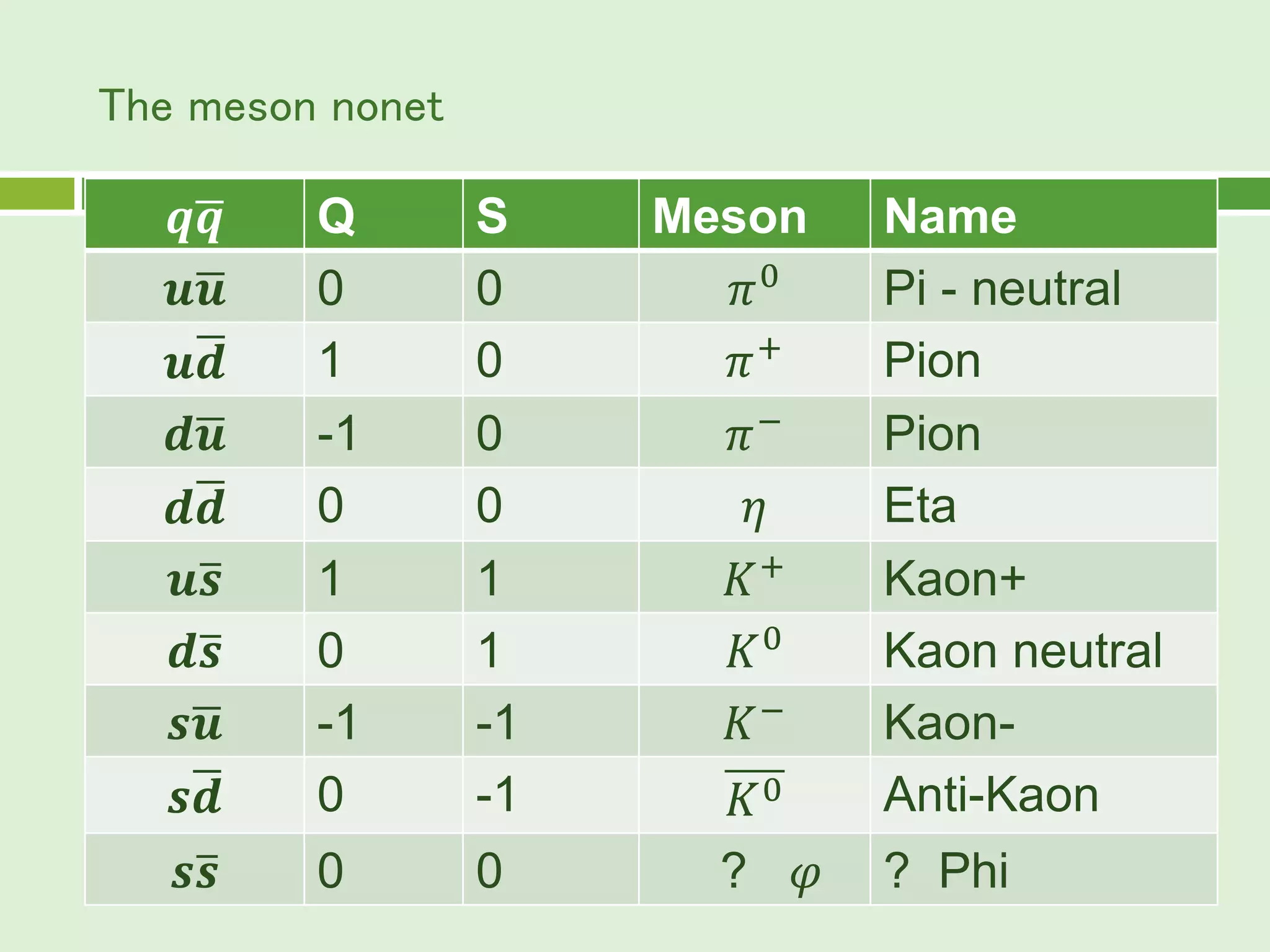Click the '? Phi' name cell
This screenshot has width=1270, height=952.
click(x=1043, y=870)
